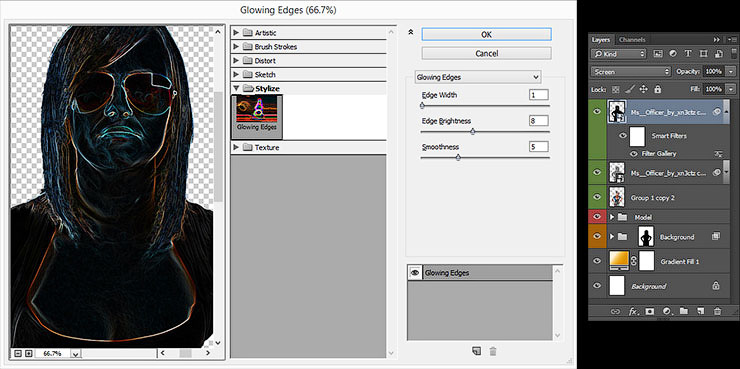Viewport: 740px width, 369px height.
Task: Hide Gradient Fill 1 layer
Action: point(597,261)
